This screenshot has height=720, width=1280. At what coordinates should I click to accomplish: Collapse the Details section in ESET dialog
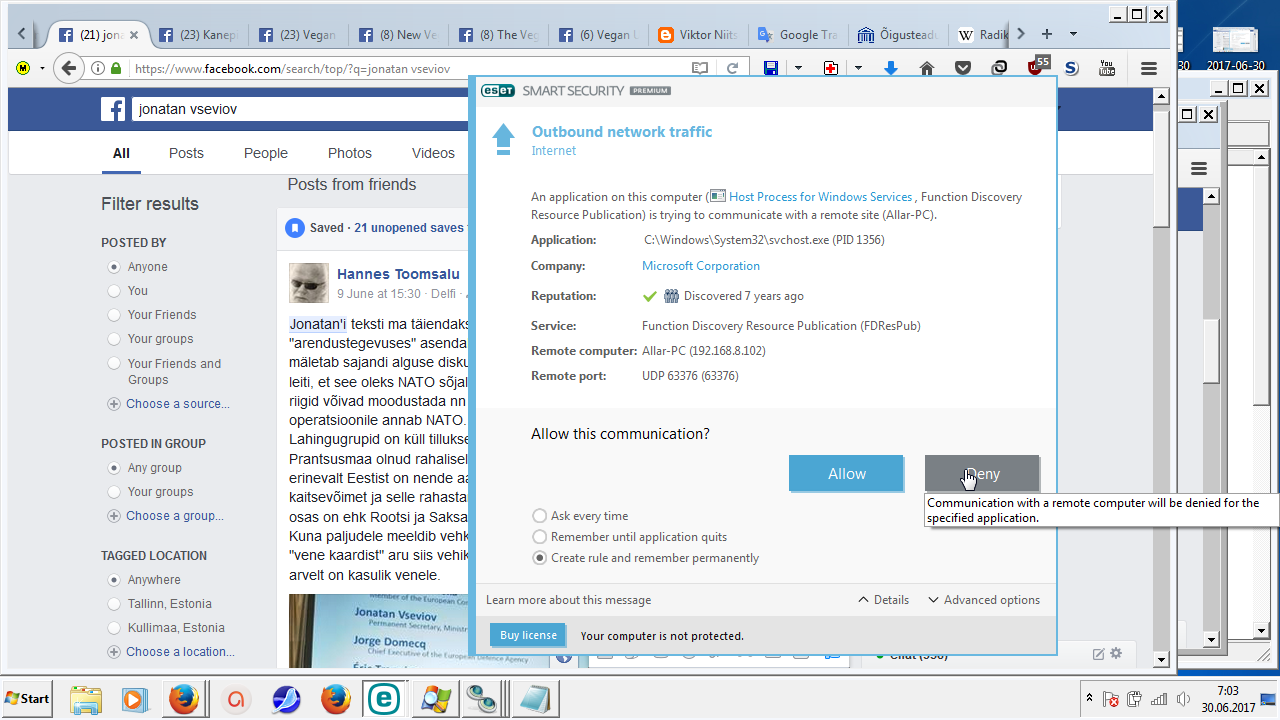(884, 600)
